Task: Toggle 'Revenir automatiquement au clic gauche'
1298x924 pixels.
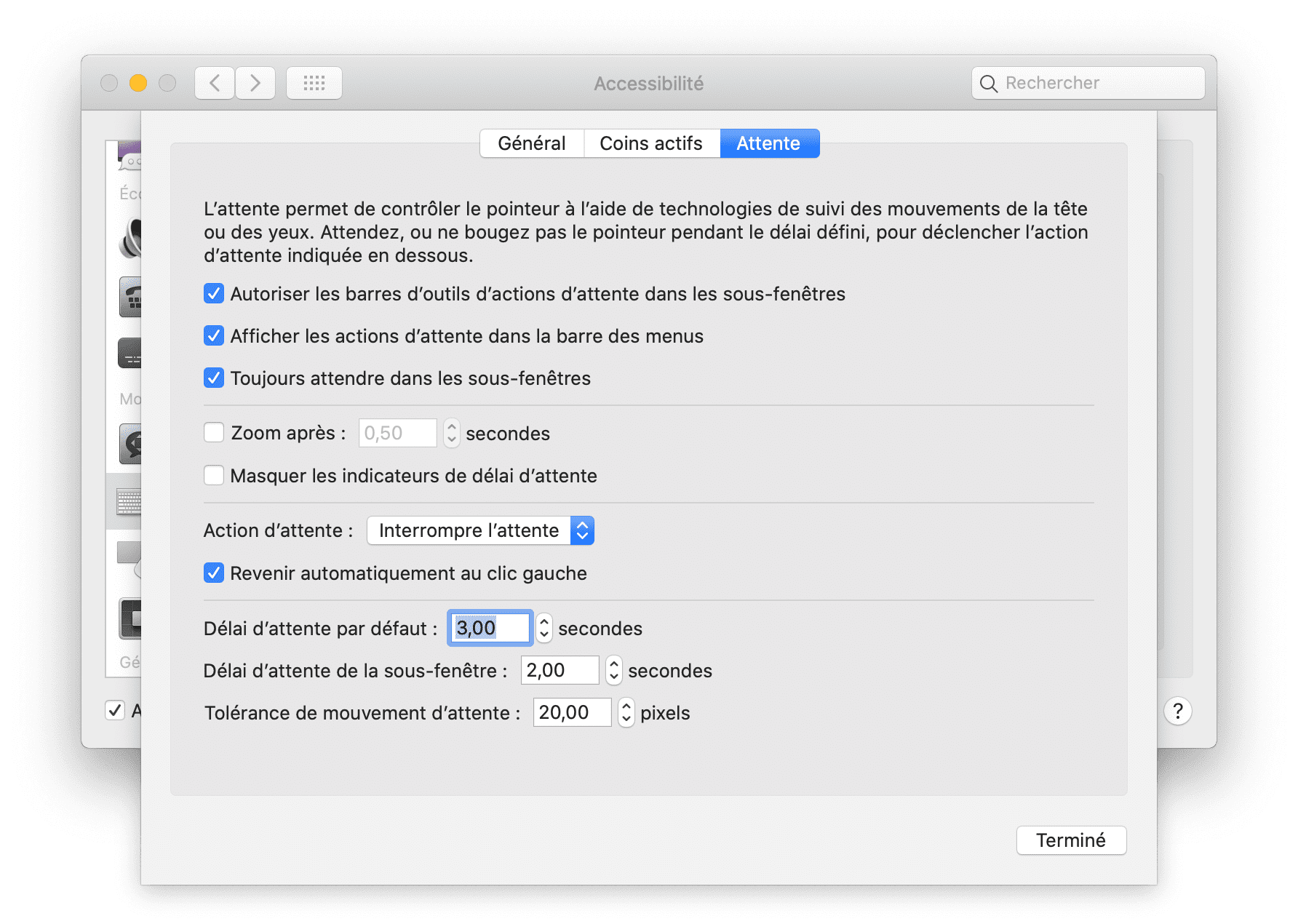Action: click(214, 573)
